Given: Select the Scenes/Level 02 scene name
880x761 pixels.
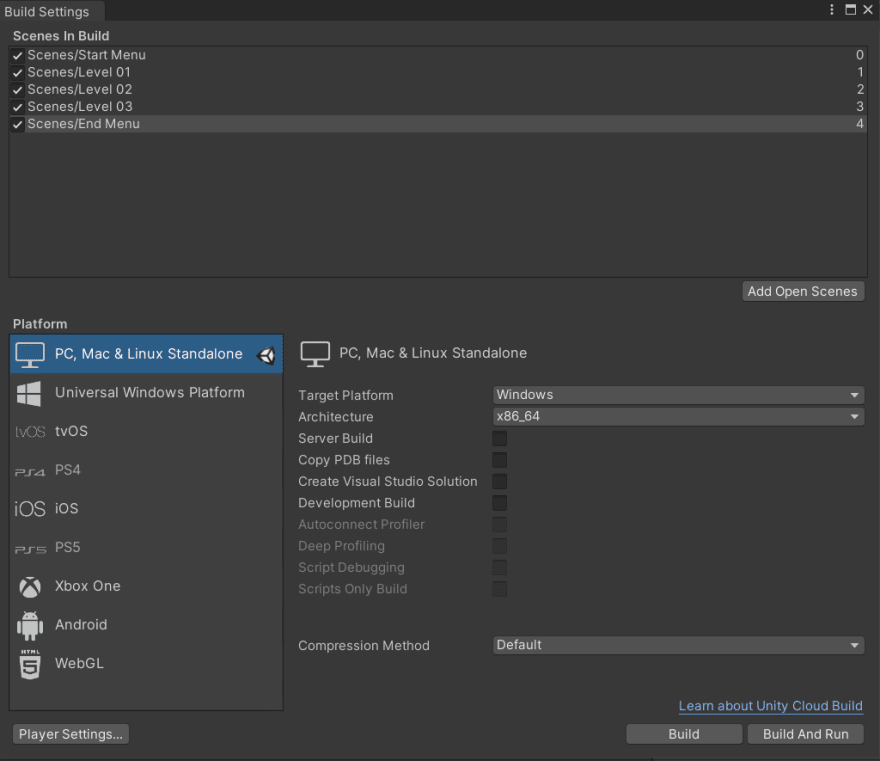Looking at the screenshot, I should pyautogui.click(x=80, y=89).
